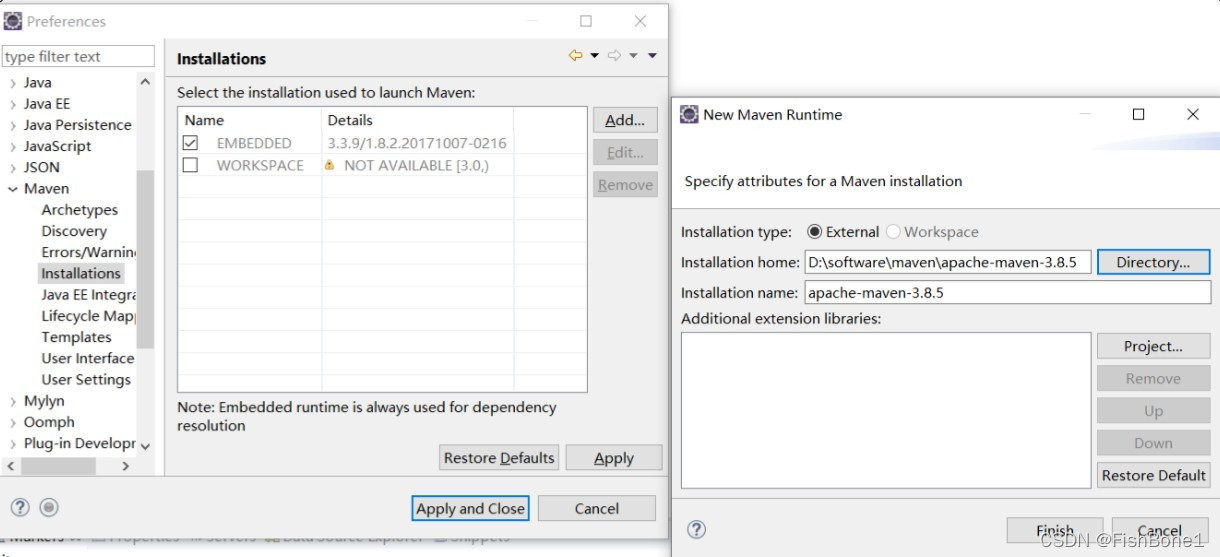Click the preference recorder (Oomph) icon
The image size is (1220, 557).
click(49, 507)
